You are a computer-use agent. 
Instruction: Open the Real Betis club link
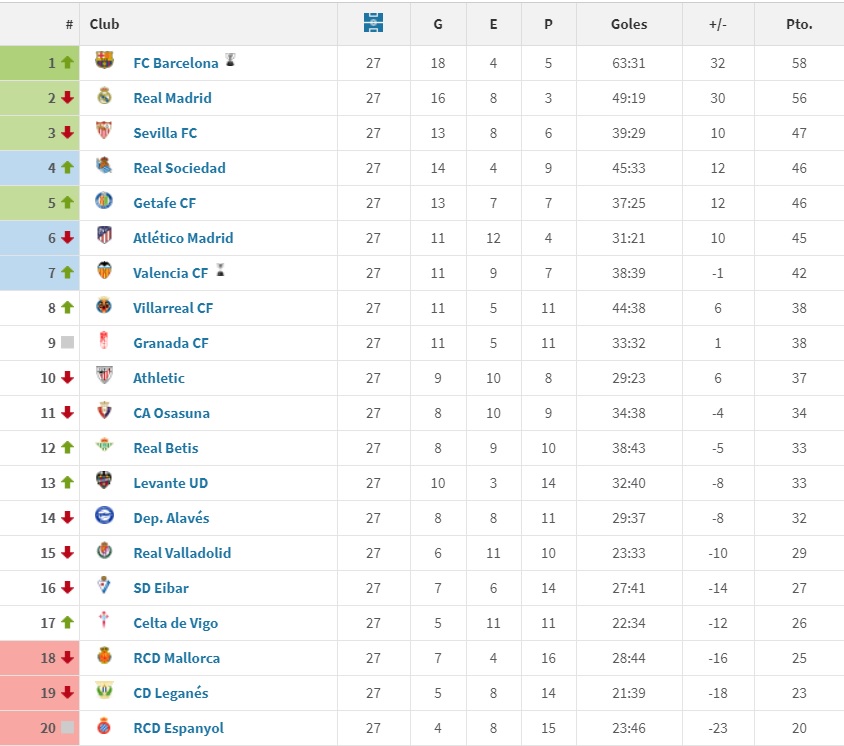[x=166, y=448]
